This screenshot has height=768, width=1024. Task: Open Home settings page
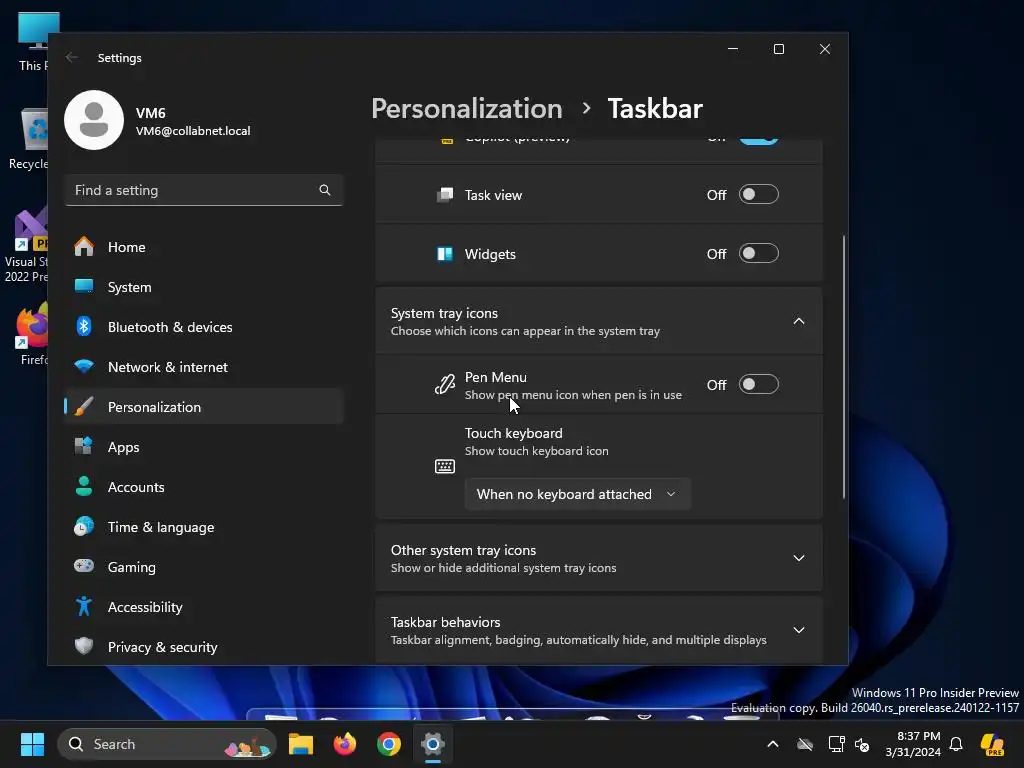click(204, 248)
